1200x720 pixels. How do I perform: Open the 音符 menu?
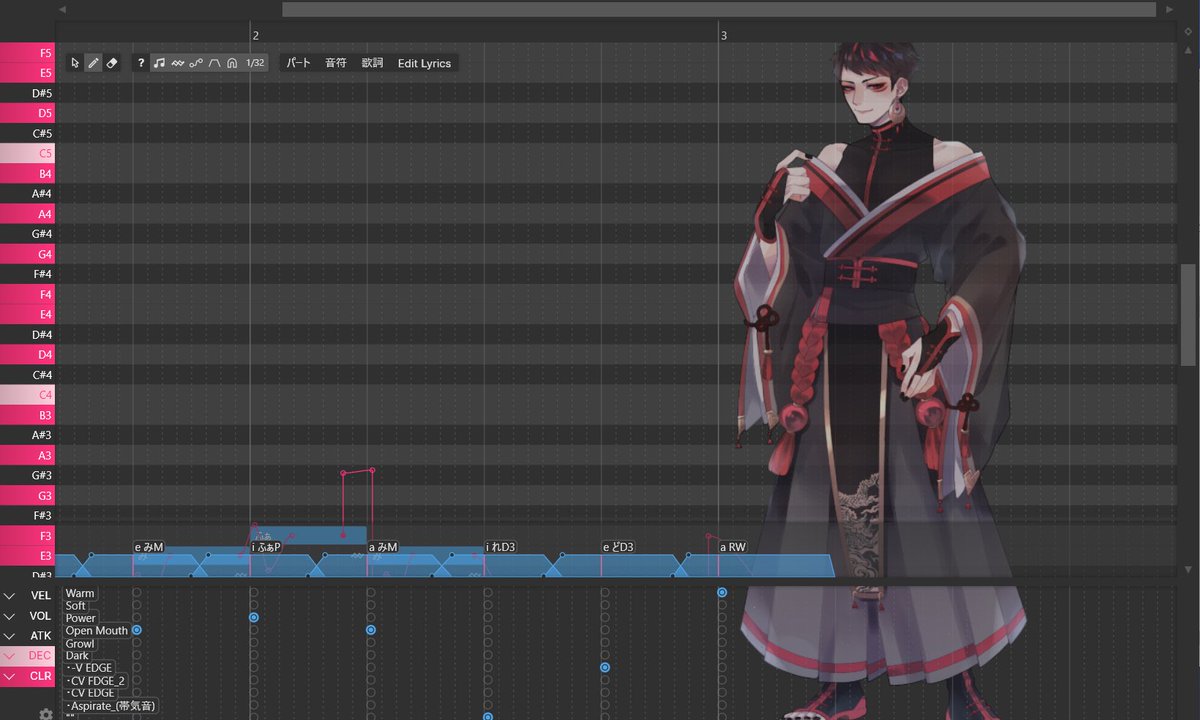336,63
